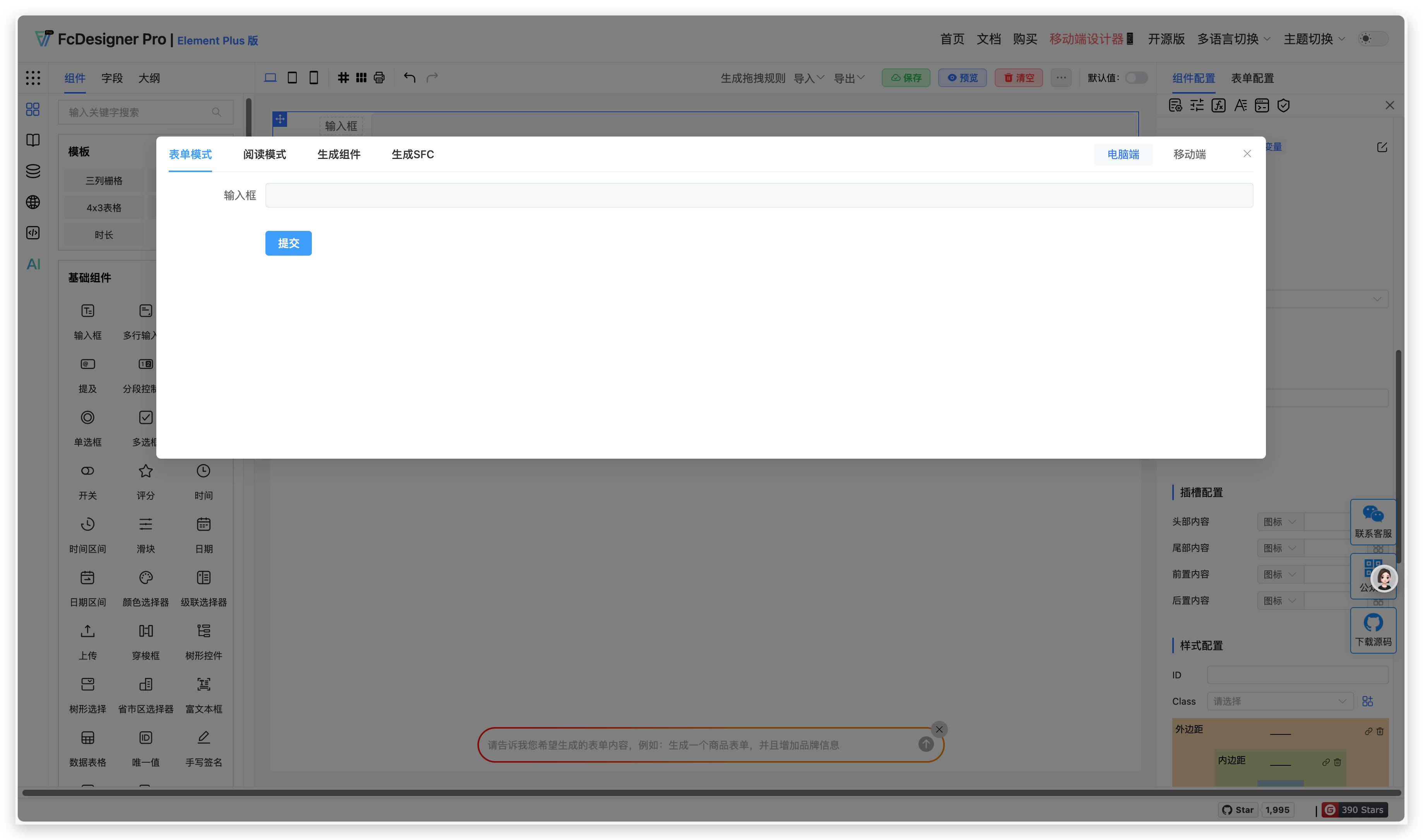Open the validation shield icon
Viewport: 1423px width, 840px height.
pyautogui.click(x=1284, y=105)
